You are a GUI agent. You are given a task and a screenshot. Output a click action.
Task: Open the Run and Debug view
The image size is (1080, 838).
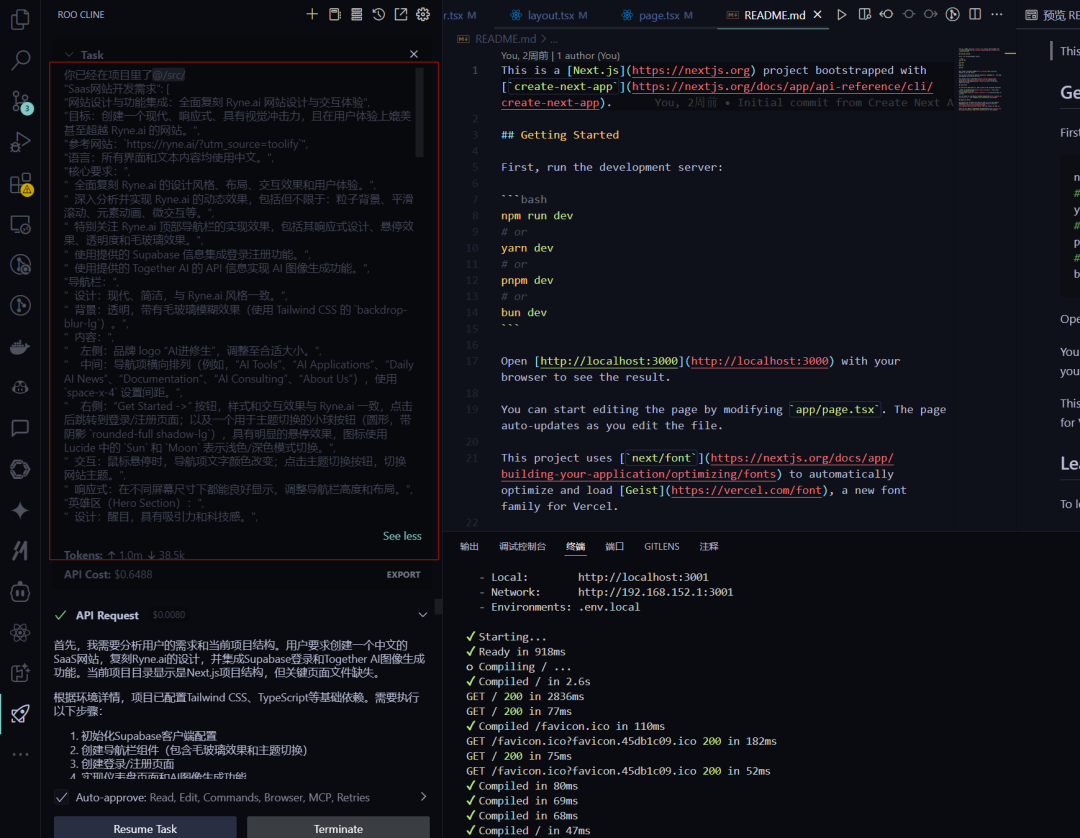20,142
